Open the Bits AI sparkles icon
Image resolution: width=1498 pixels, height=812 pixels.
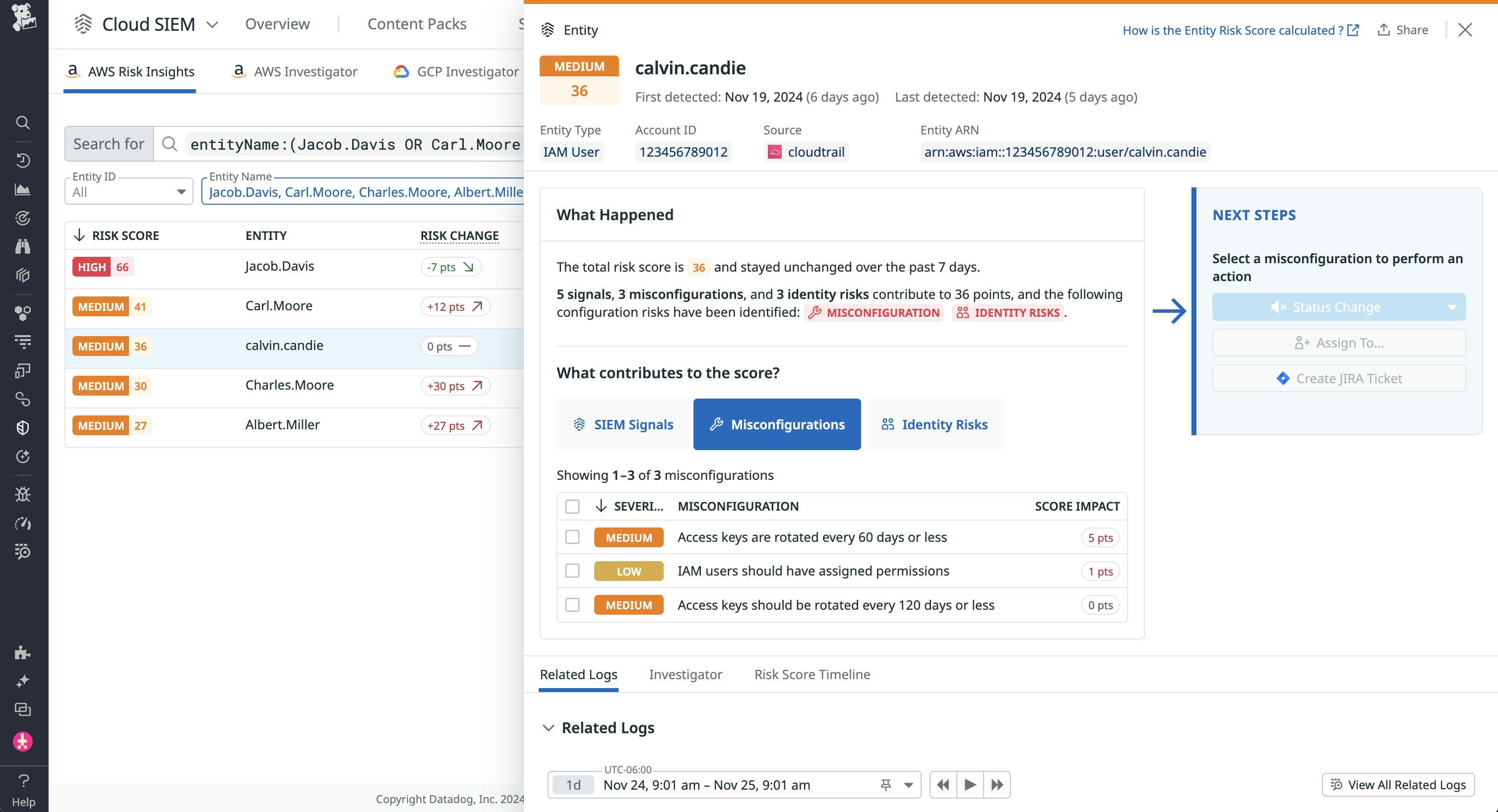coord(23,680)
